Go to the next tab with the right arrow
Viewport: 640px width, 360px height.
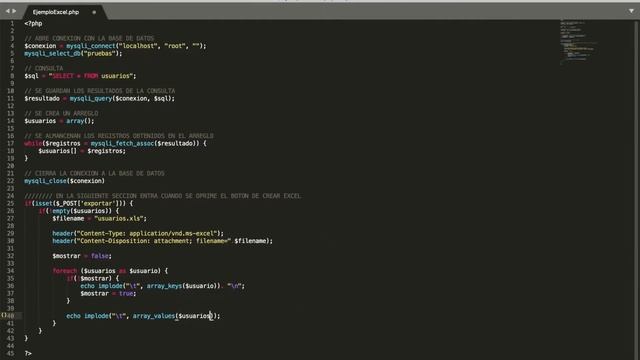click(x=14, y=11)
